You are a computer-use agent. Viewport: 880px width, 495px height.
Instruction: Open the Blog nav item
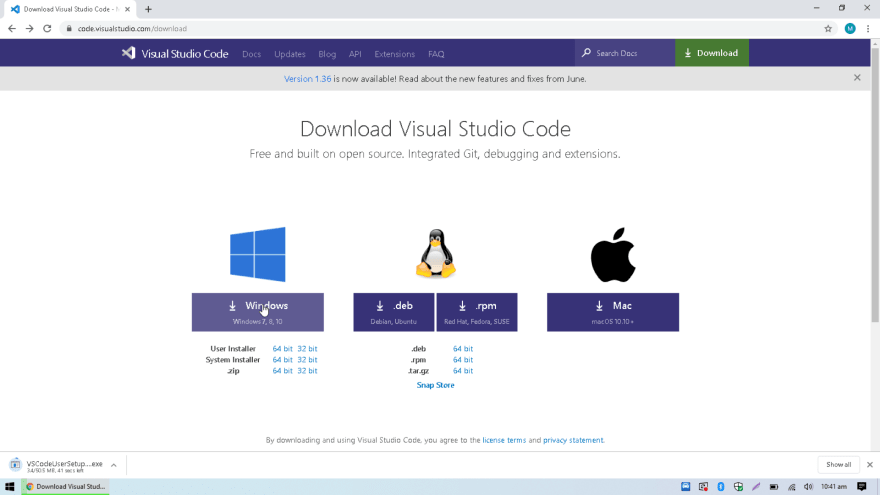327,54
